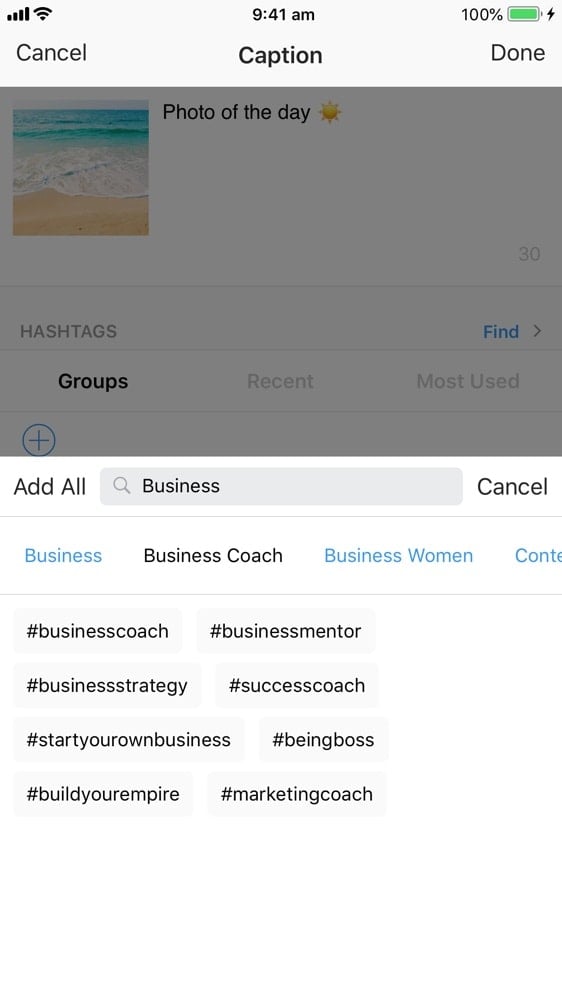Switch to the Recent tab

(x=280, y=381)
